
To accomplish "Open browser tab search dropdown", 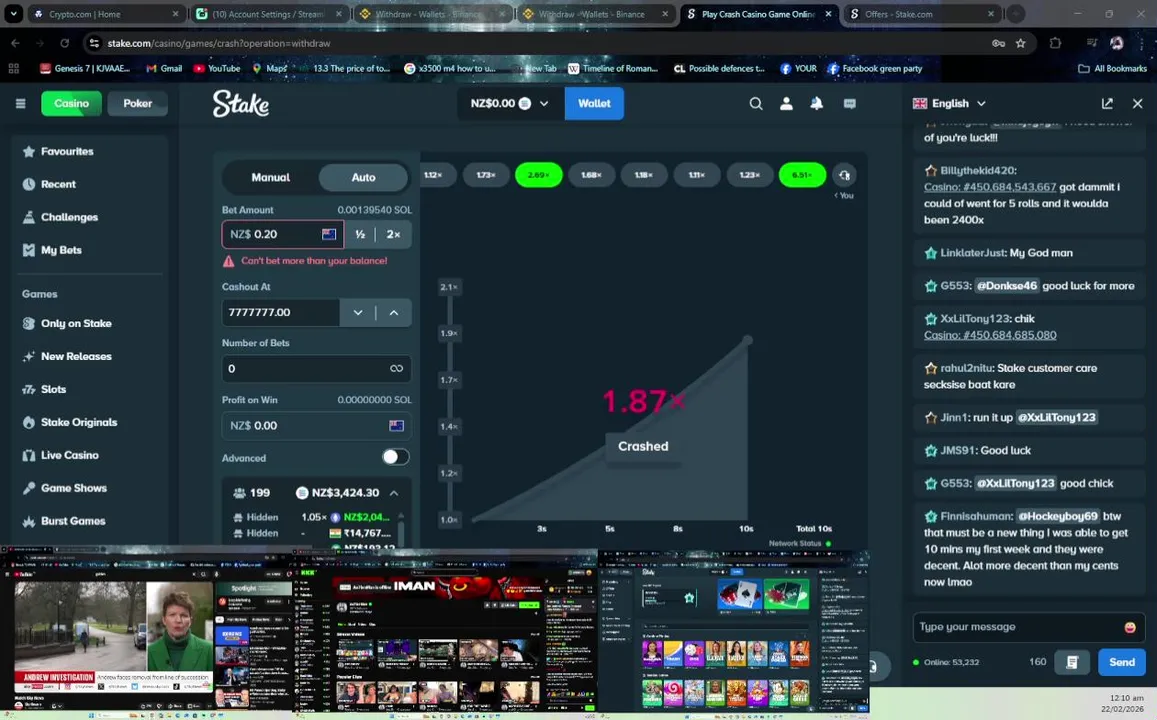I will pos(13,13).
